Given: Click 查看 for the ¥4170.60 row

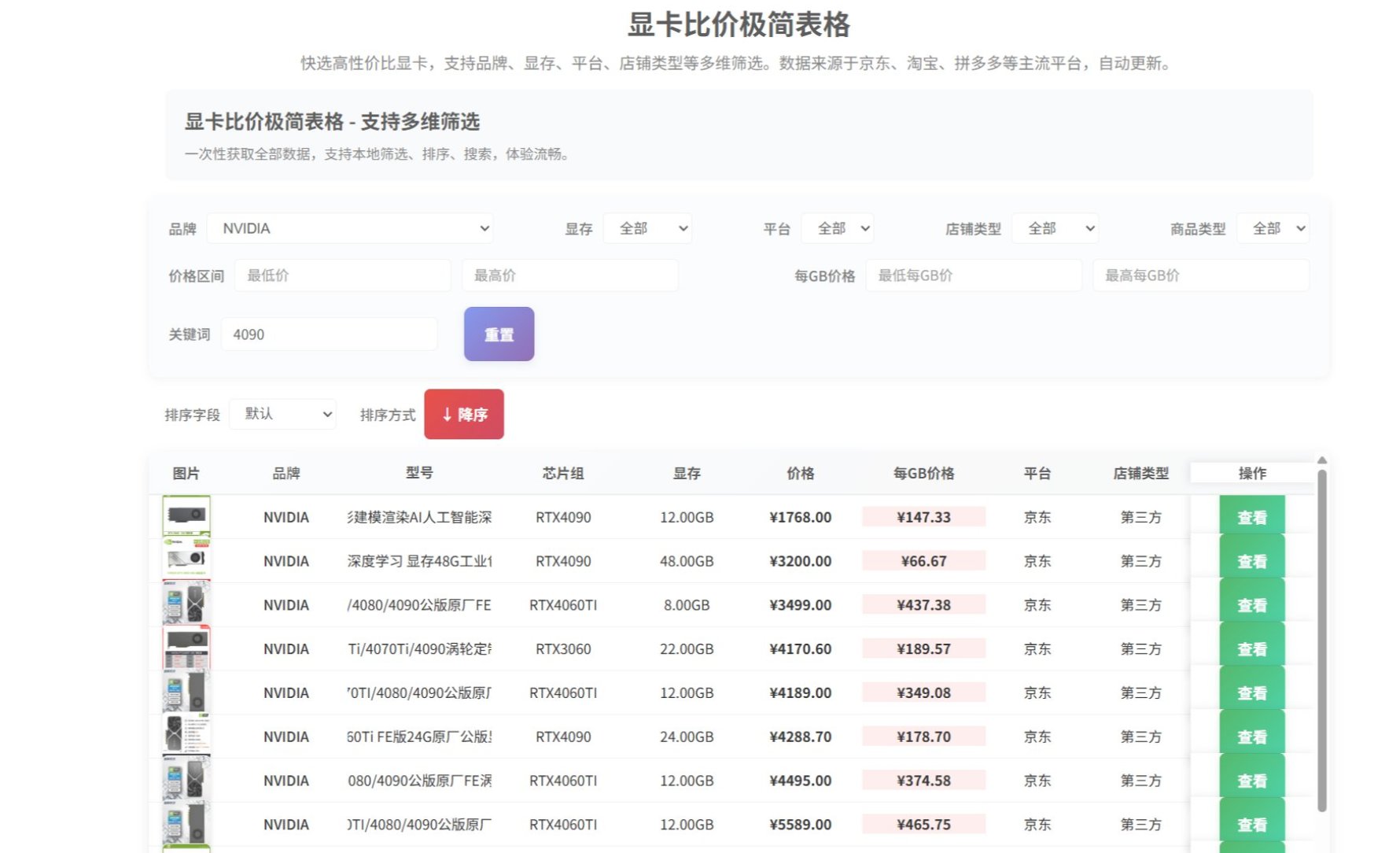Looking at the screenshot, I should [1252, 649].
